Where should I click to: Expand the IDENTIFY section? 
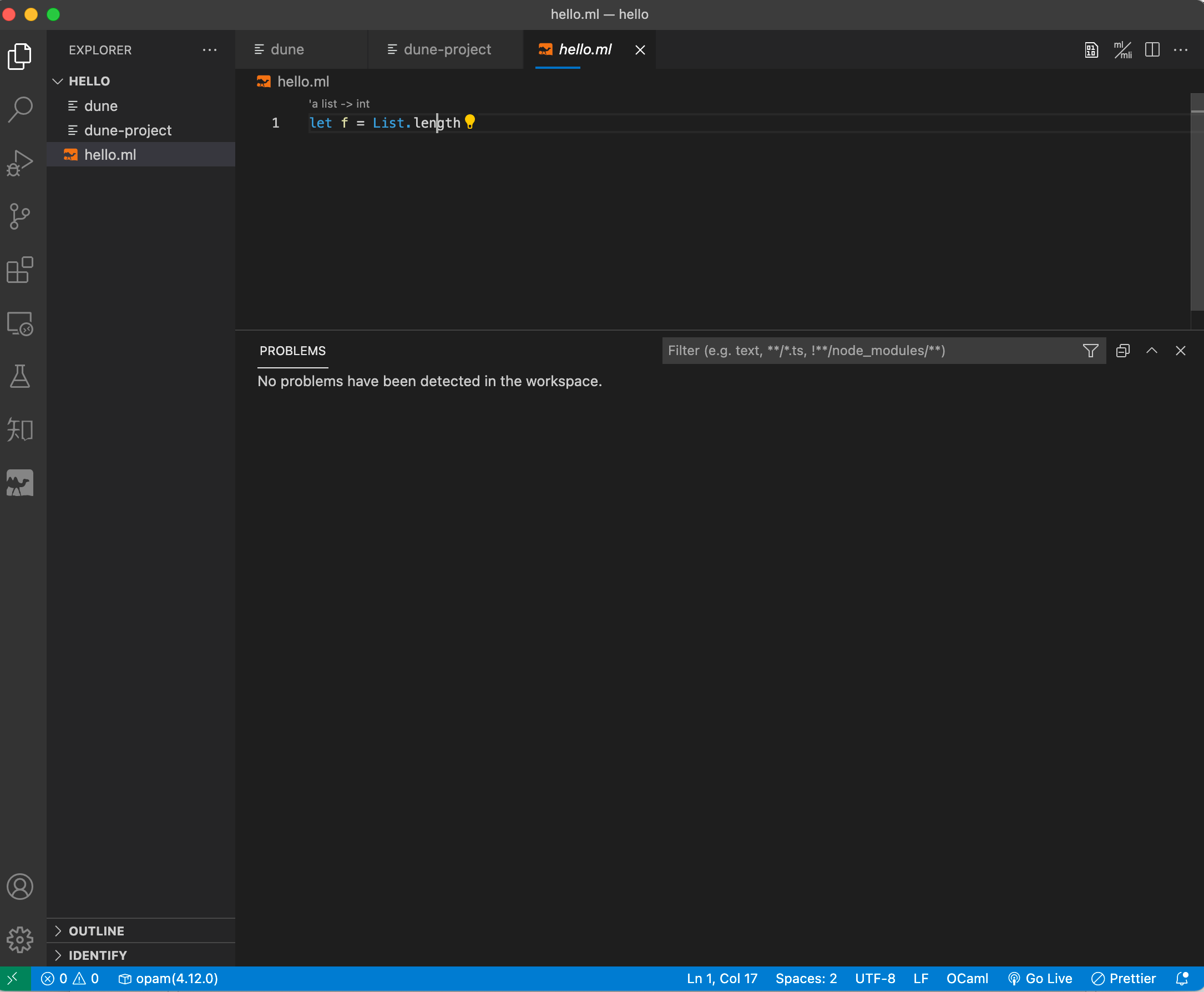tap(98, 955)
